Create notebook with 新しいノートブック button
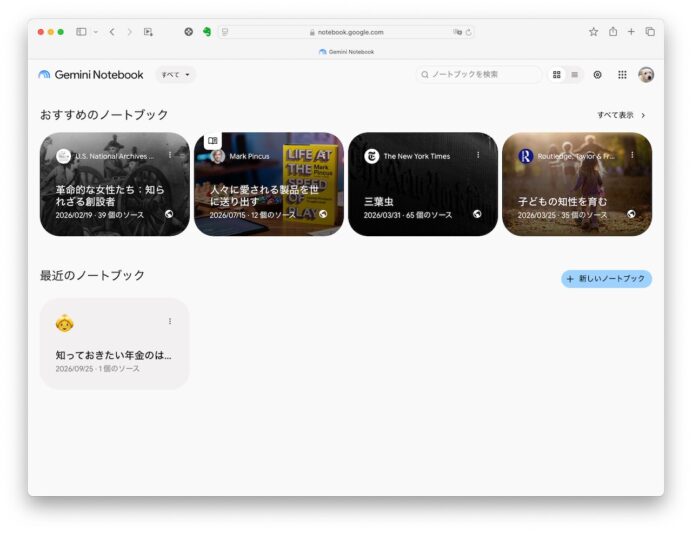Screen dimensions: 692x533 pyautogui.click(x=606, y=279)
